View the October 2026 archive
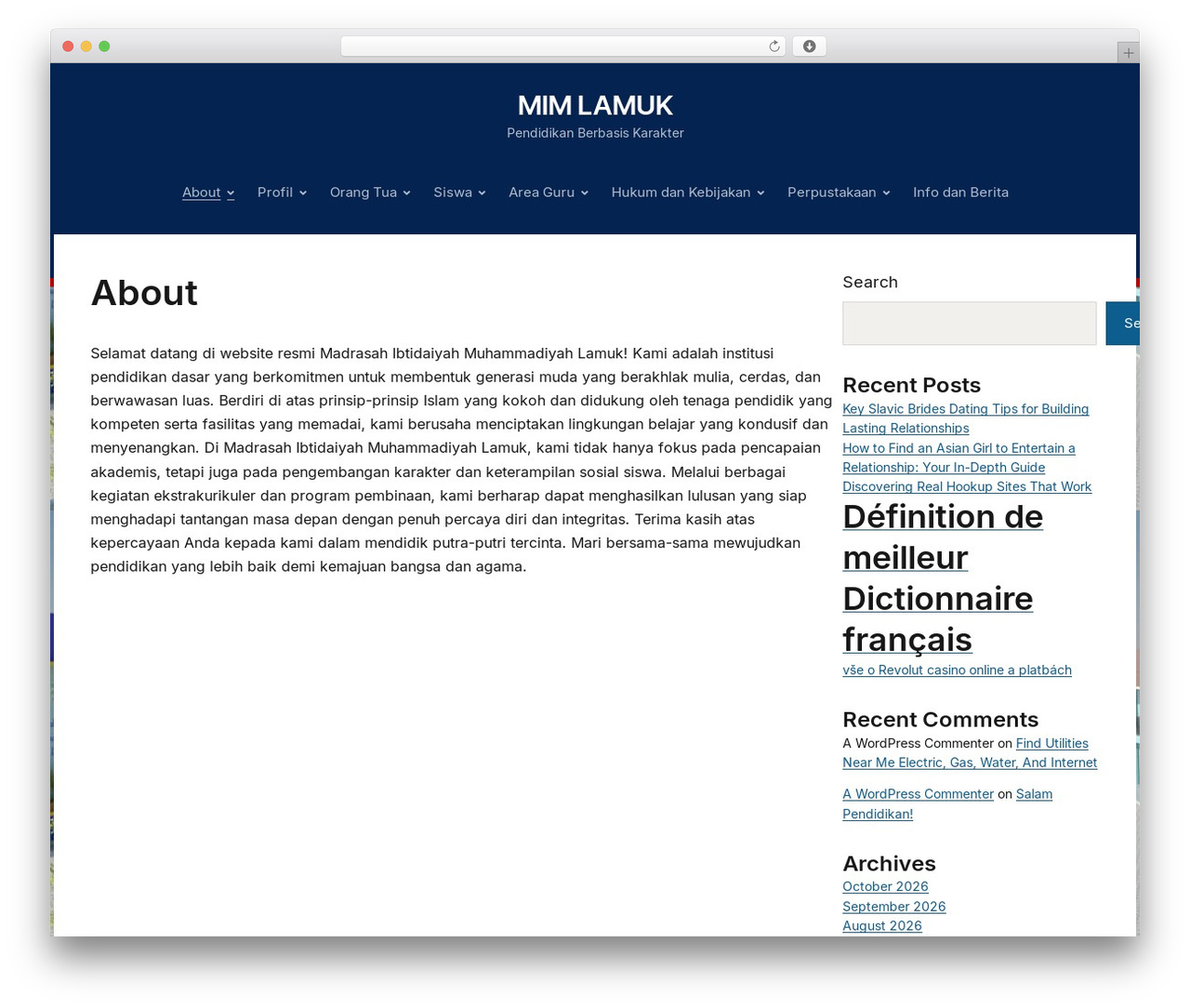1190x1008 pixels. click(x=885, y=887)
